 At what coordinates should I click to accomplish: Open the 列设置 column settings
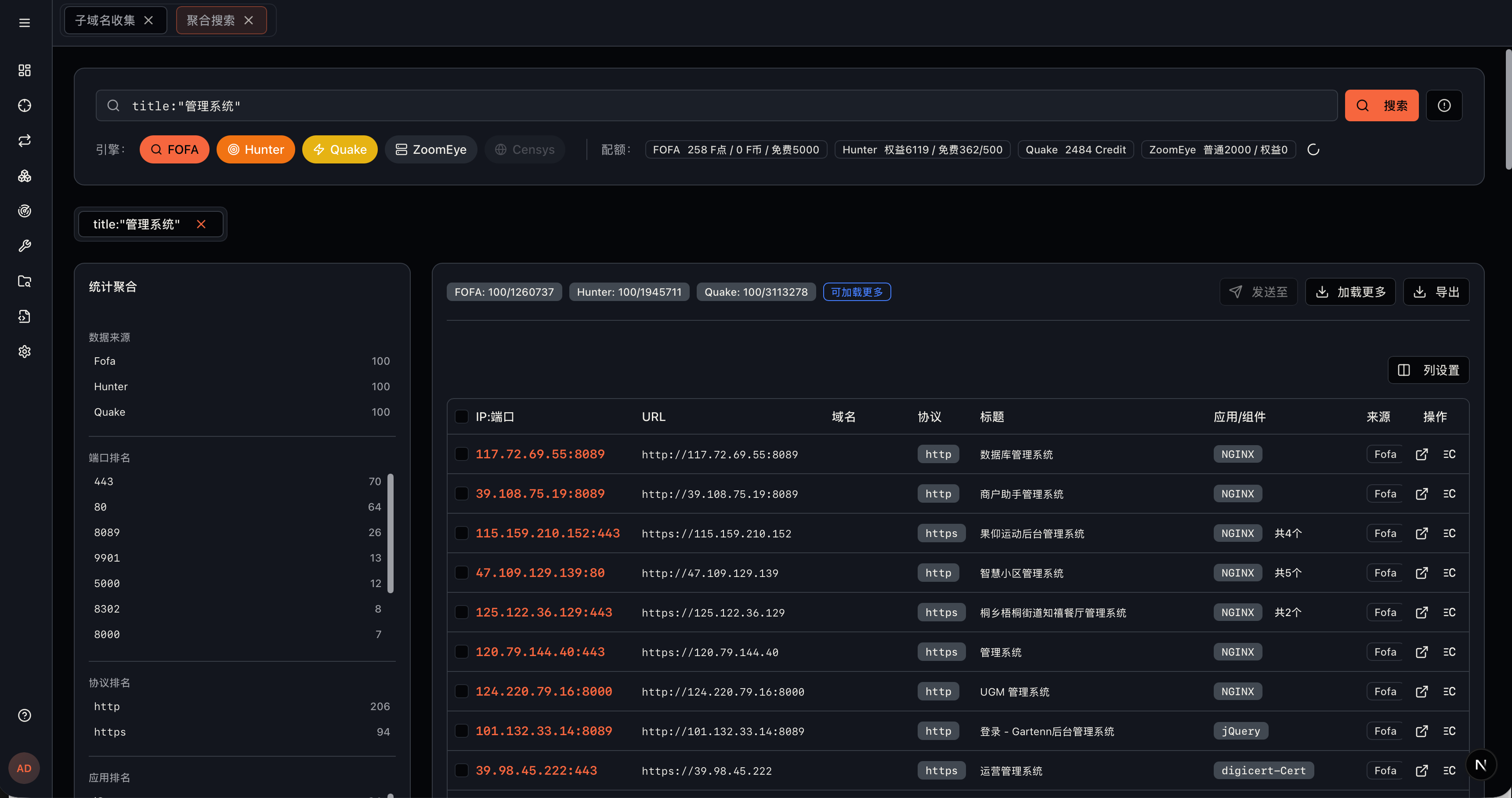click(1428, 370)
